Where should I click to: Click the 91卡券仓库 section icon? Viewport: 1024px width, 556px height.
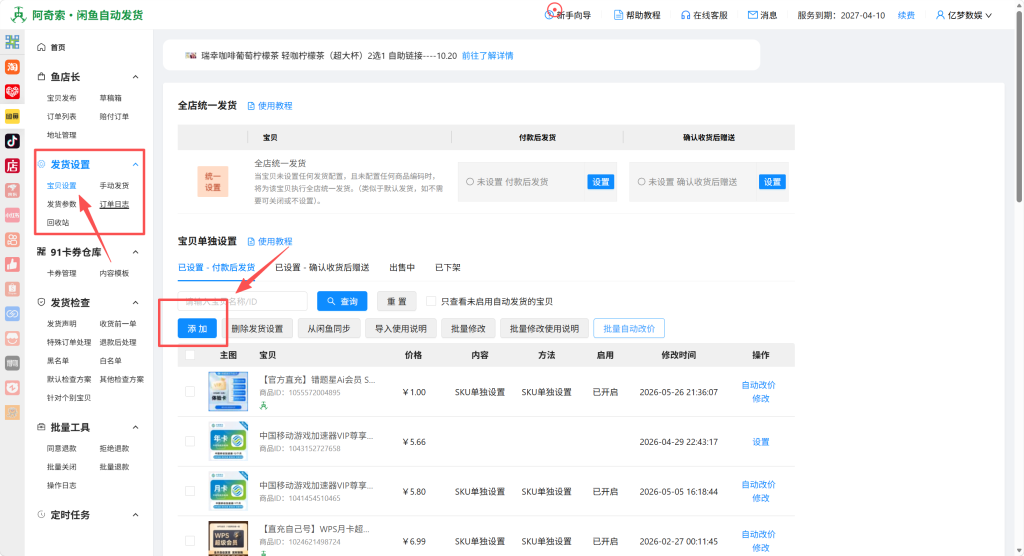click(41, 252)
